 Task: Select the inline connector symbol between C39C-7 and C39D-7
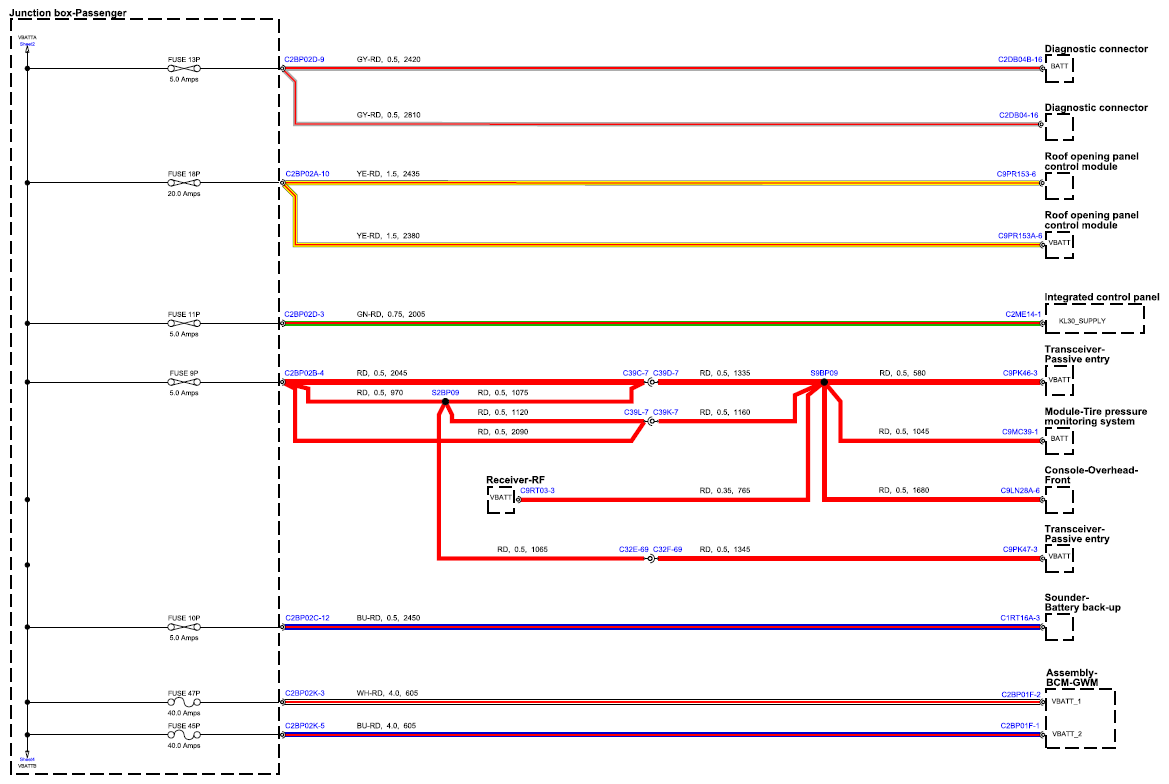tap(651, 382)
